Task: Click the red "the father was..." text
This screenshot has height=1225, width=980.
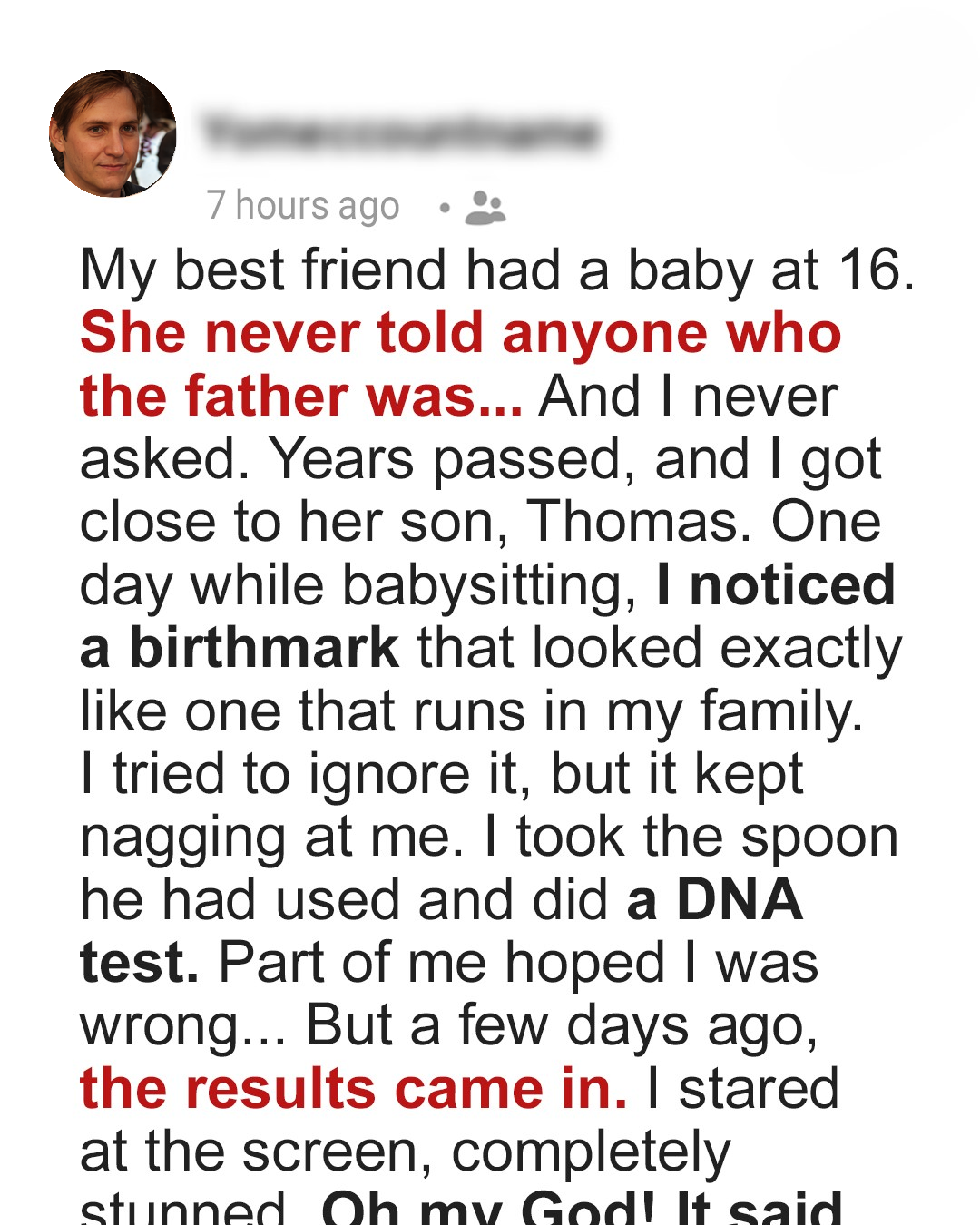Action: tap(300, 397)
